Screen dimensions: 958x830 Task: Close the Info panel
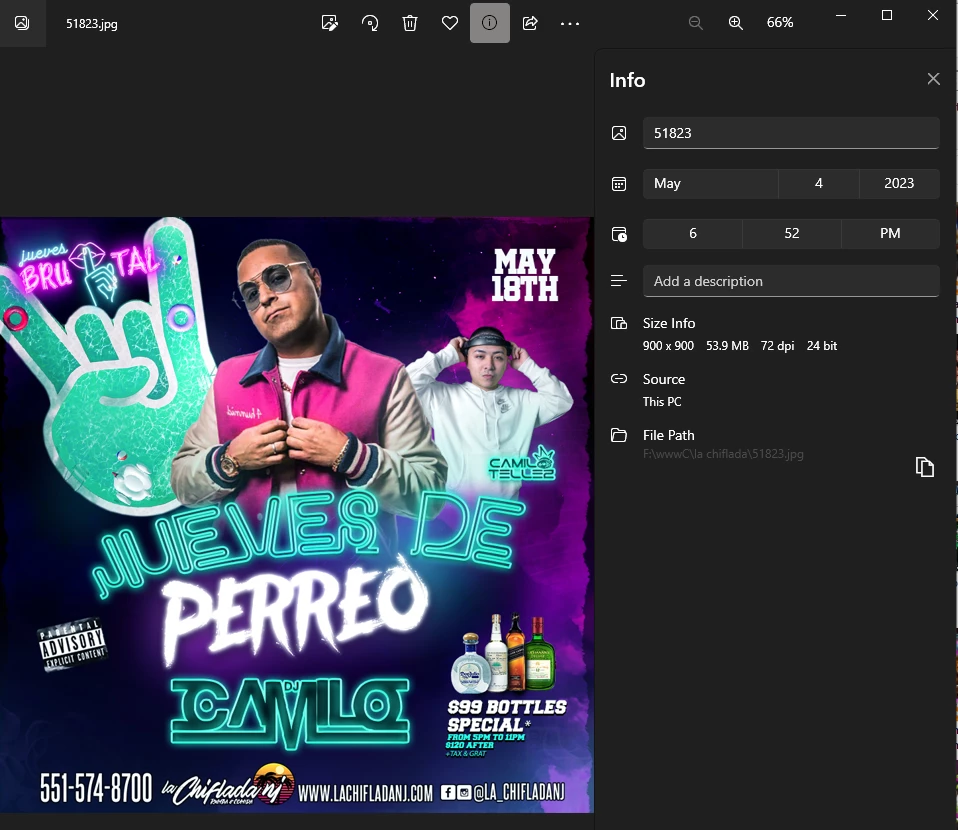click(x=934, y=79)
